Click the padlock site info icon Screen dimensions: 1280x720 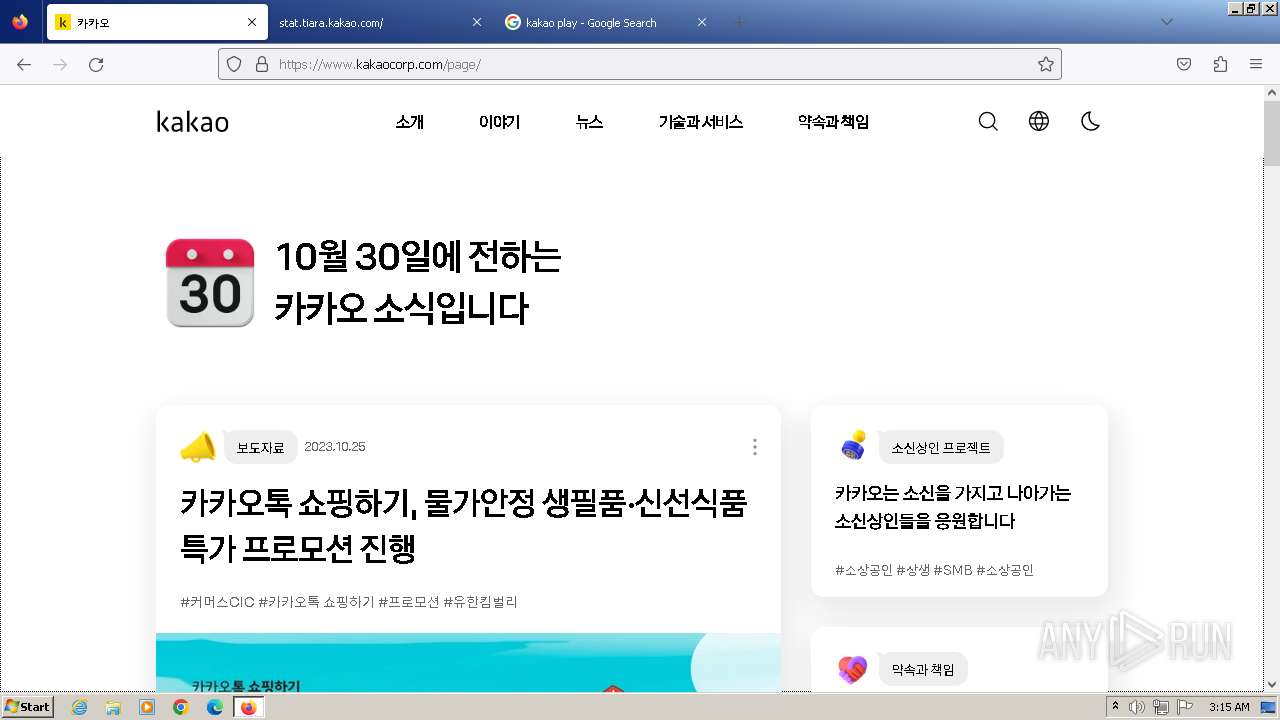coord(262,64)
